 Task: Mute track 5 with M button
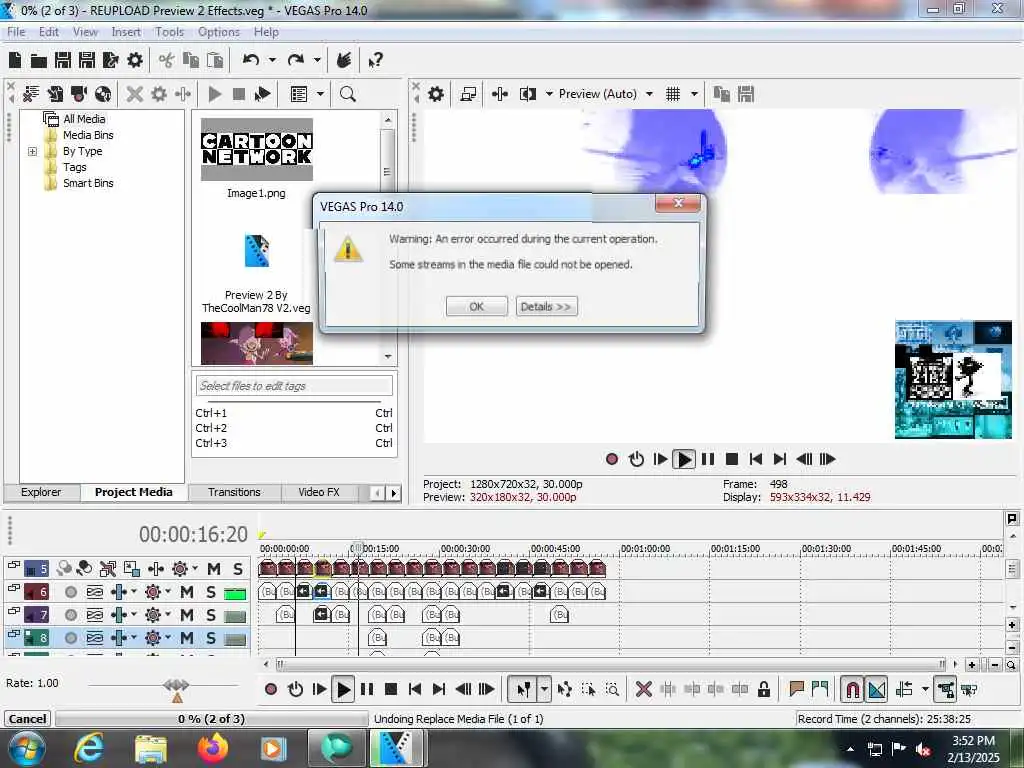(x=214, y=569)
